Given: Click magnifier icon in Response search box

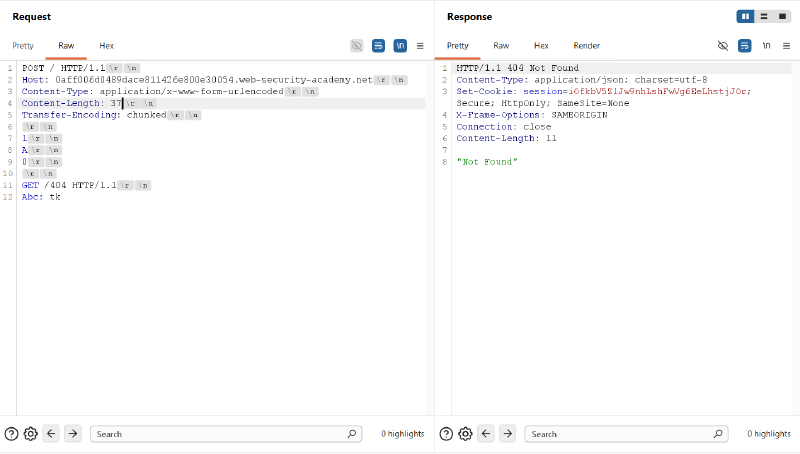Looking at the screenshot, I should [x=718, y=434].
